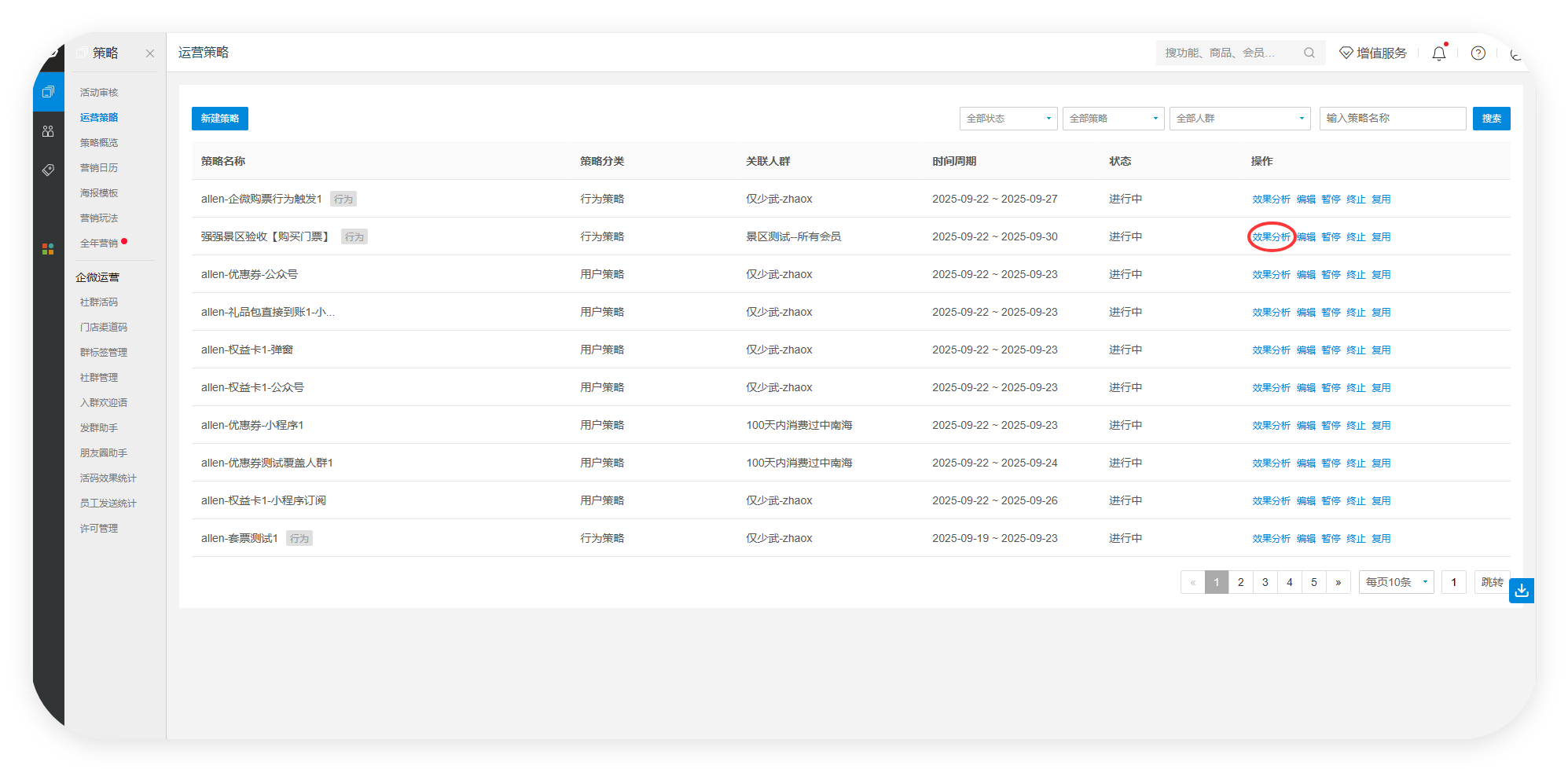This screenshot has width=1568, height=769.
Task: Expand the 全部状态 dropdown
Action: click(x=1008, y=119)
